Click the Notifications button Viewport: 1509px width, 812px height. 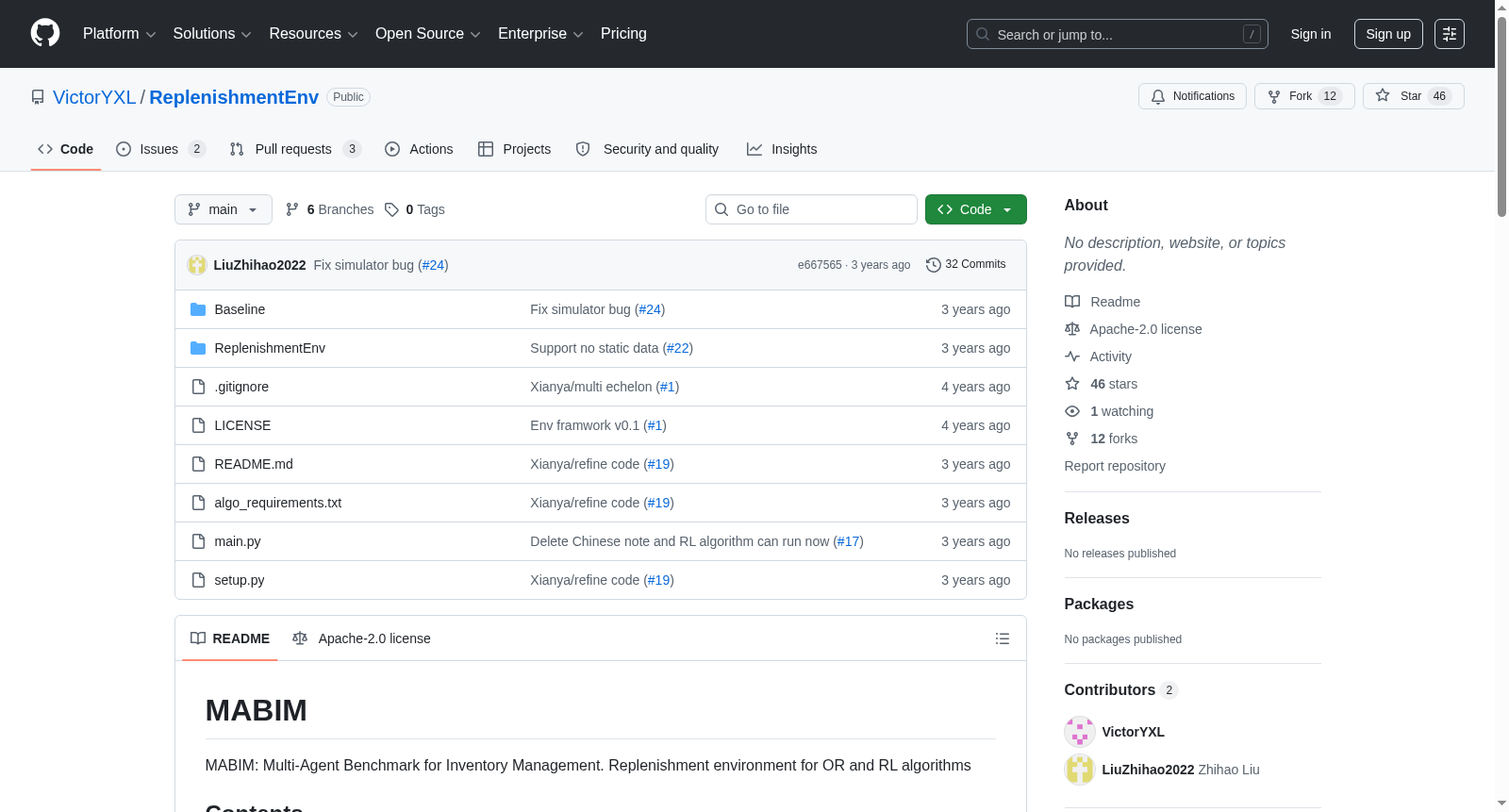click(1193, 96)
